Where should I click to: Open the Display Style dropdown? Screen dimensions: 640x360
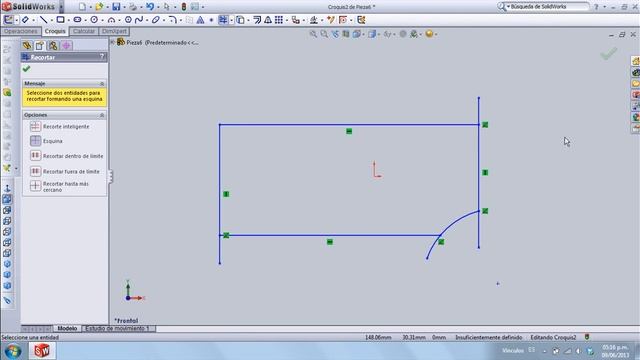coord(373,34)
